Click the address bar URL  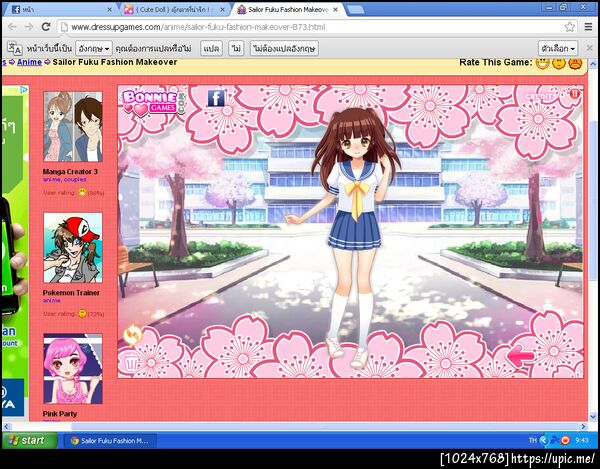tap(198, 27)
